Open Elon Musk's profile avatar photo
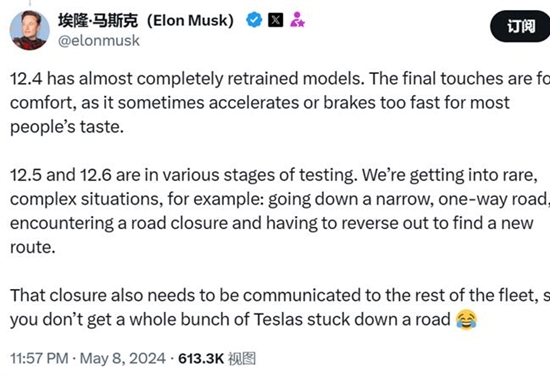The height and width of the screenshot is (378, 550). [x=29, y=30]
